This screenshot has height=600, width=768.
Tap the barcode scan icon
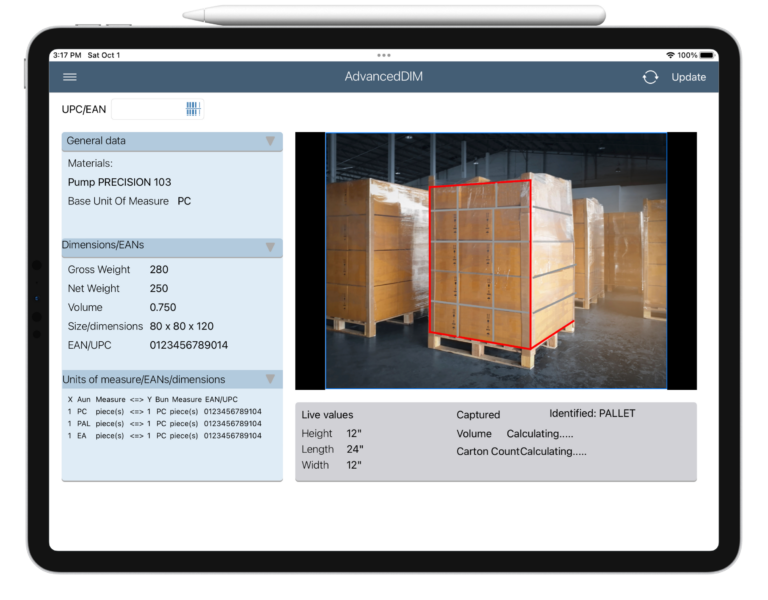pos(193,109)
